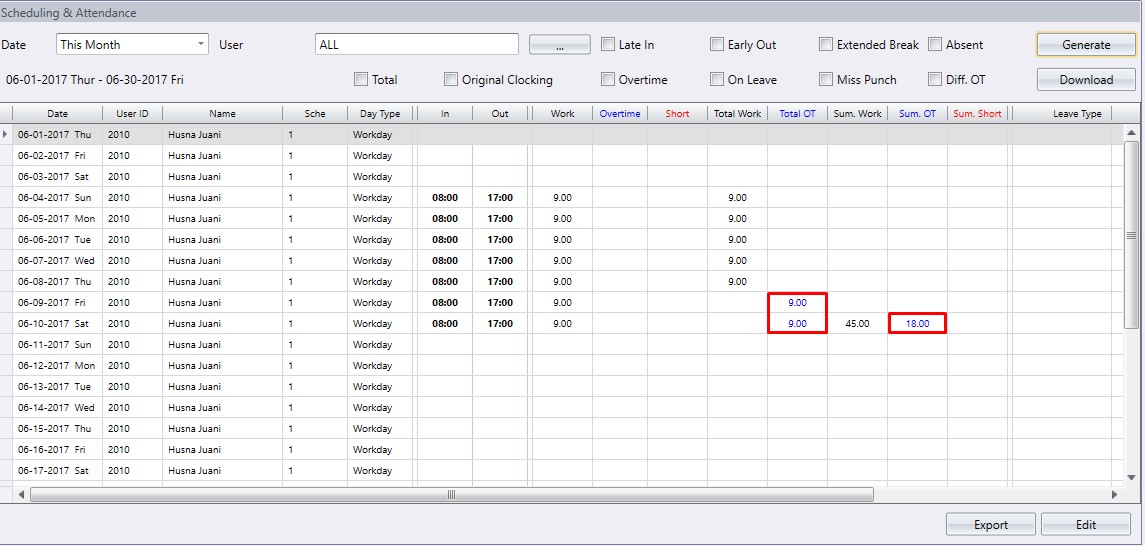
Task: Click the 17:00 Out cell for 06-05-2017
Action: [499, 219]
